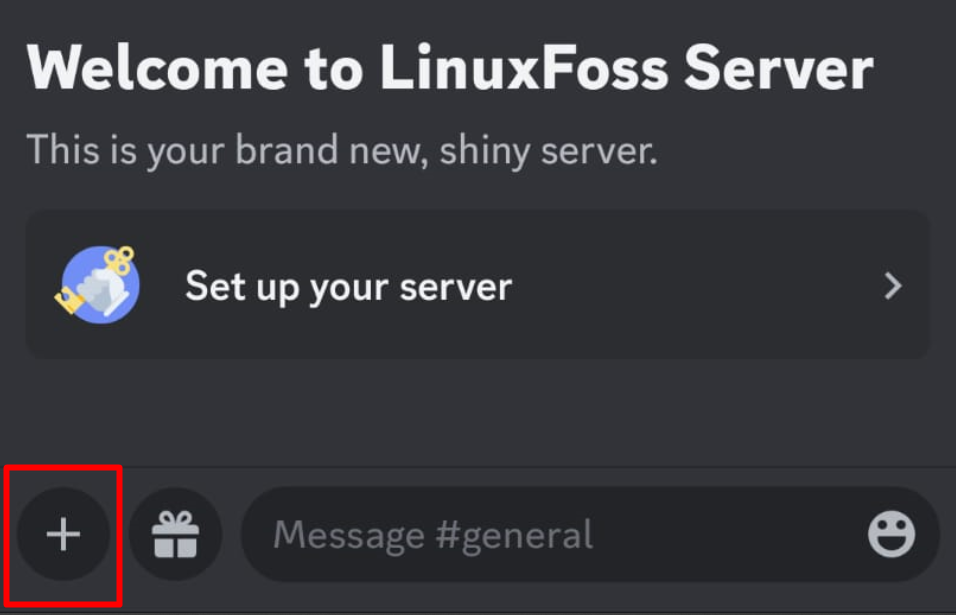The height and width of the screenshot is (615, 956).
Task: Click the Message #general placeholder text
Action: [433, 535]
